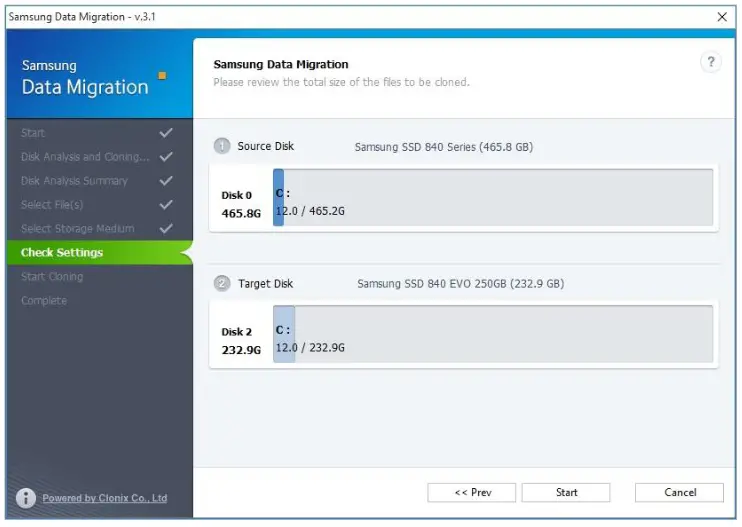Click the 12.0 / 232.9G value
This screenshot has height=527, width=742.
[x=310, y=348]
